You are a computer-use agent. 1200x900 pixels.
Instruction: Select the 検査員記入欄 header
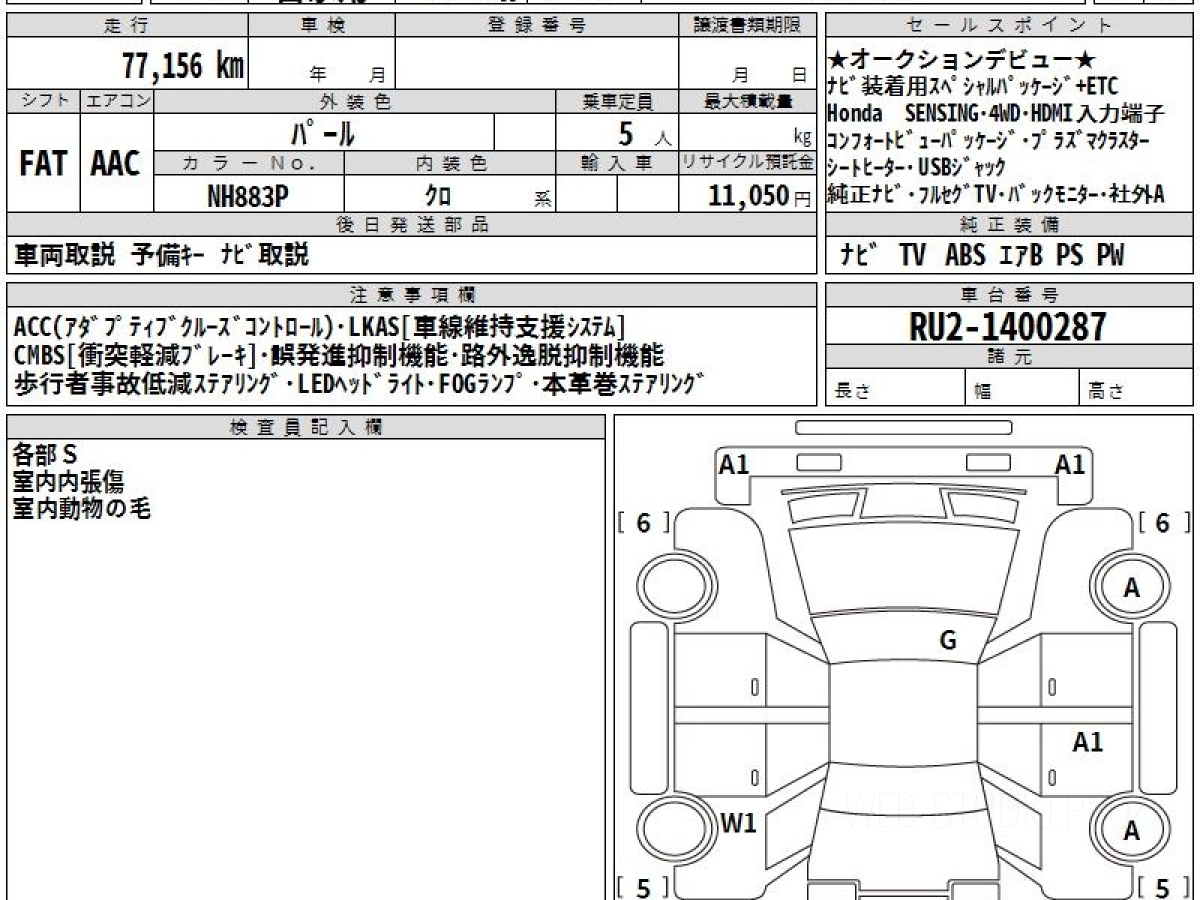[306, 427]
